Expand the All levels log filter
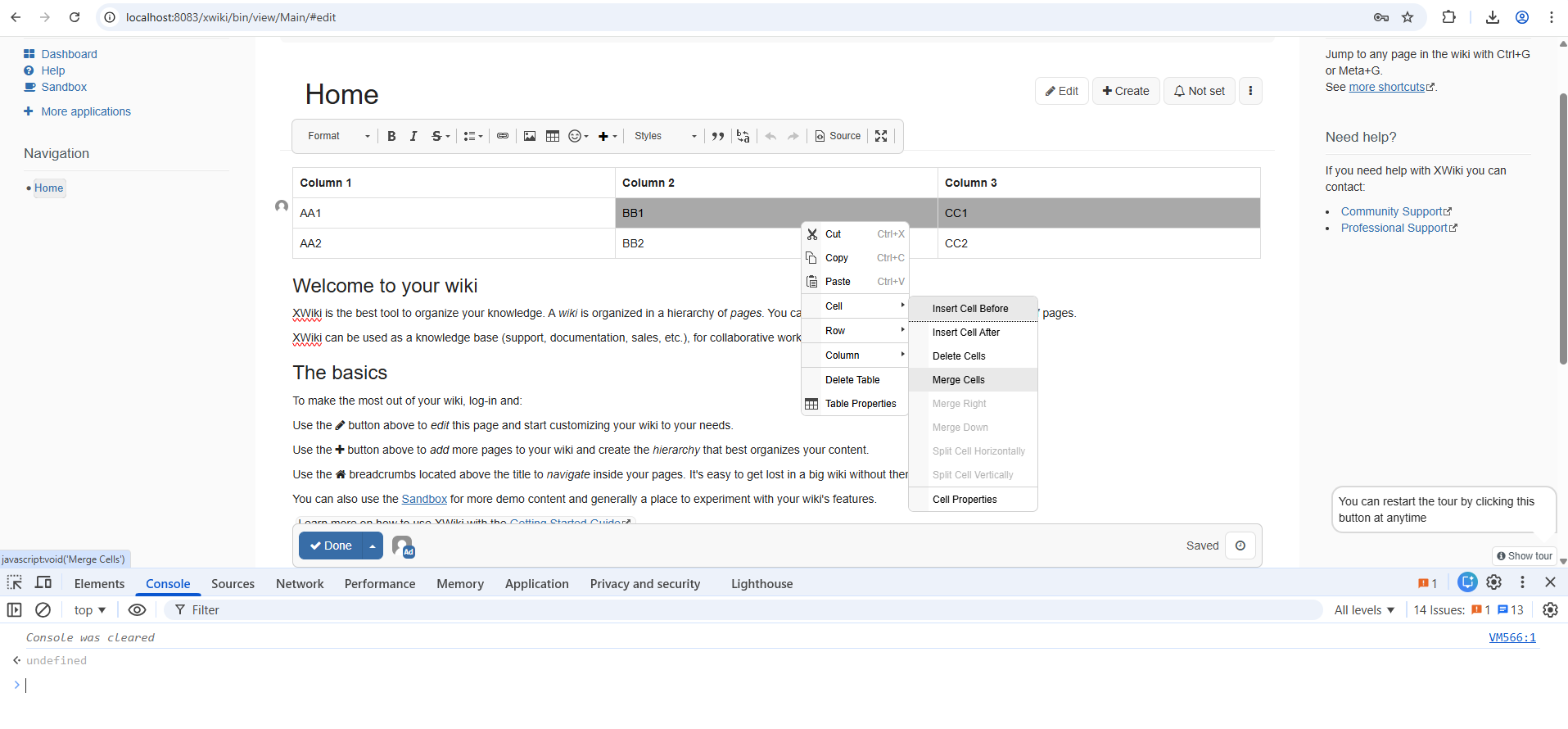This screenshot has width=1568, height=729. [x=1363, y=610]
